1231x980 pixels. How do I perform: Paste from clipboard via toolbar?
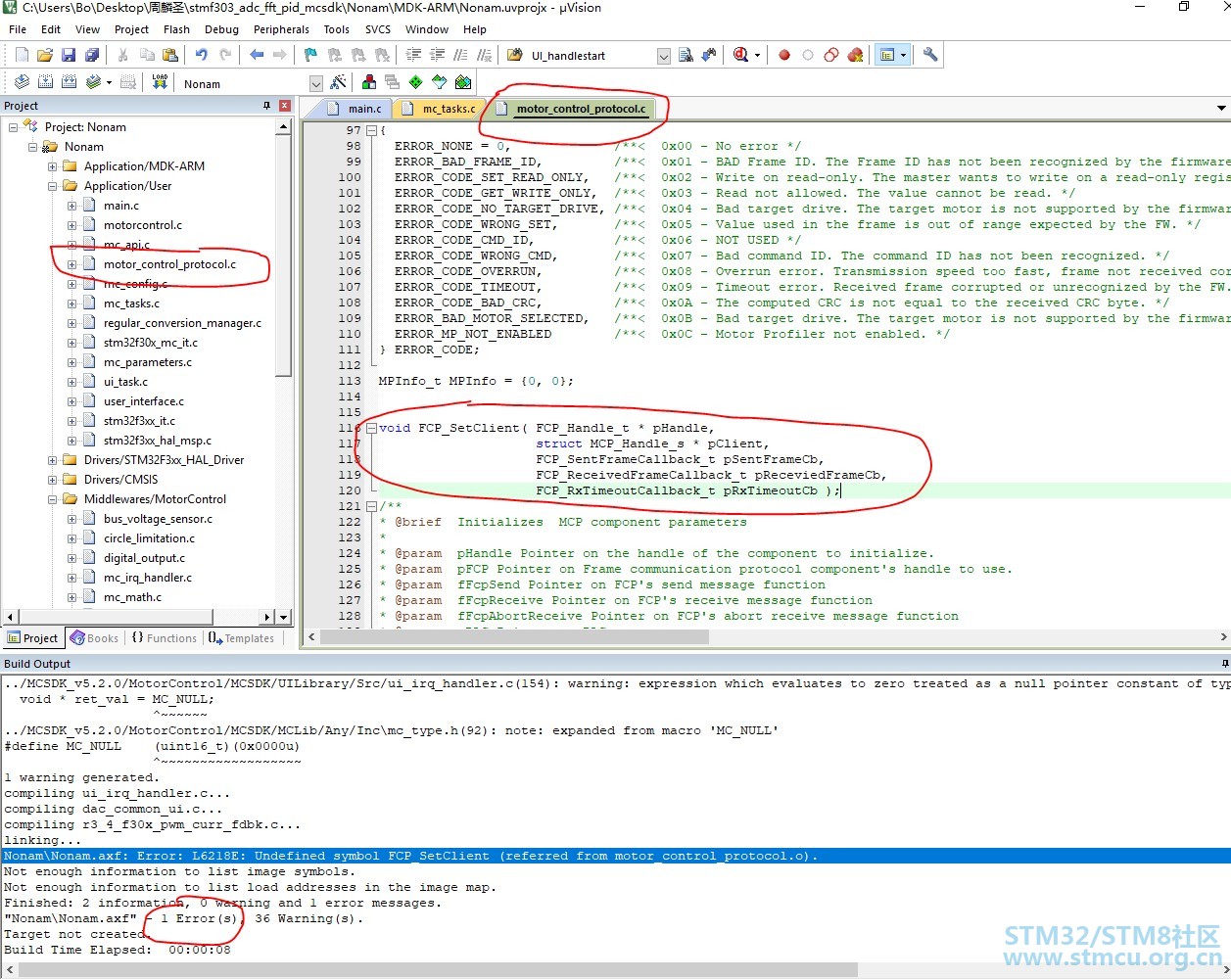pos(170,55)
